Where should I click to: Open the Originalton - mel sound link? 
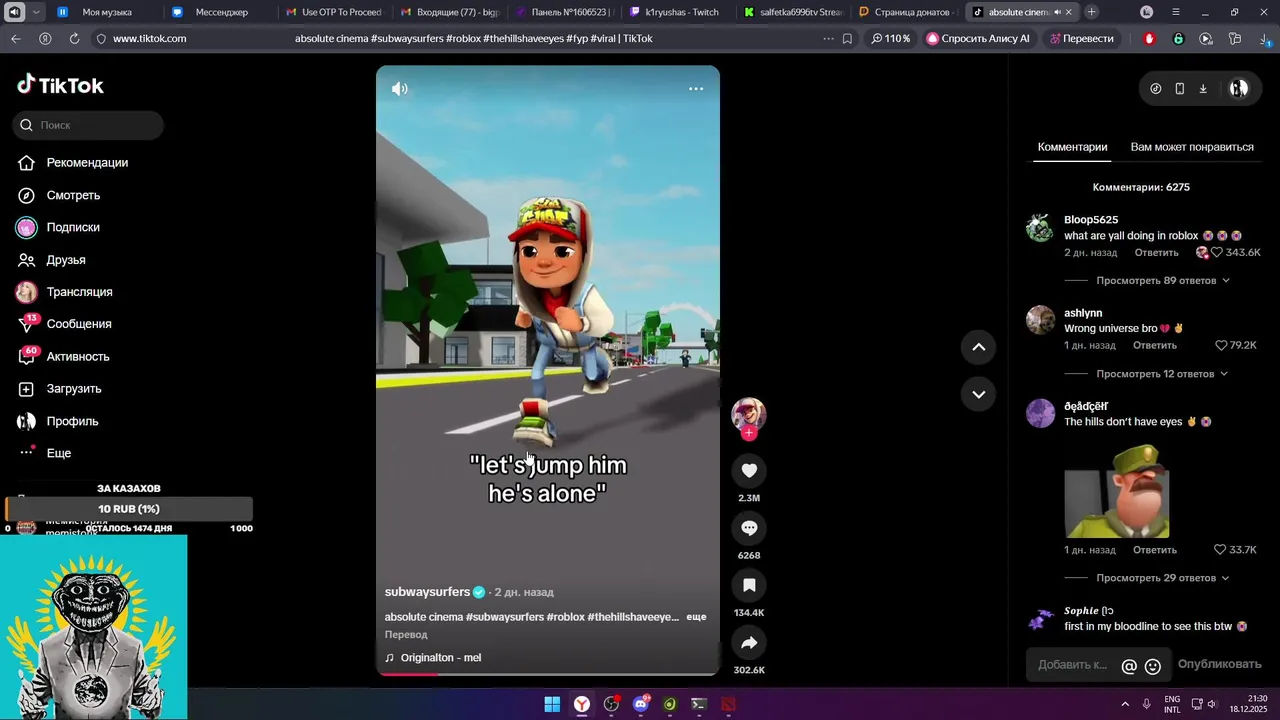click(x=441, y=658)
